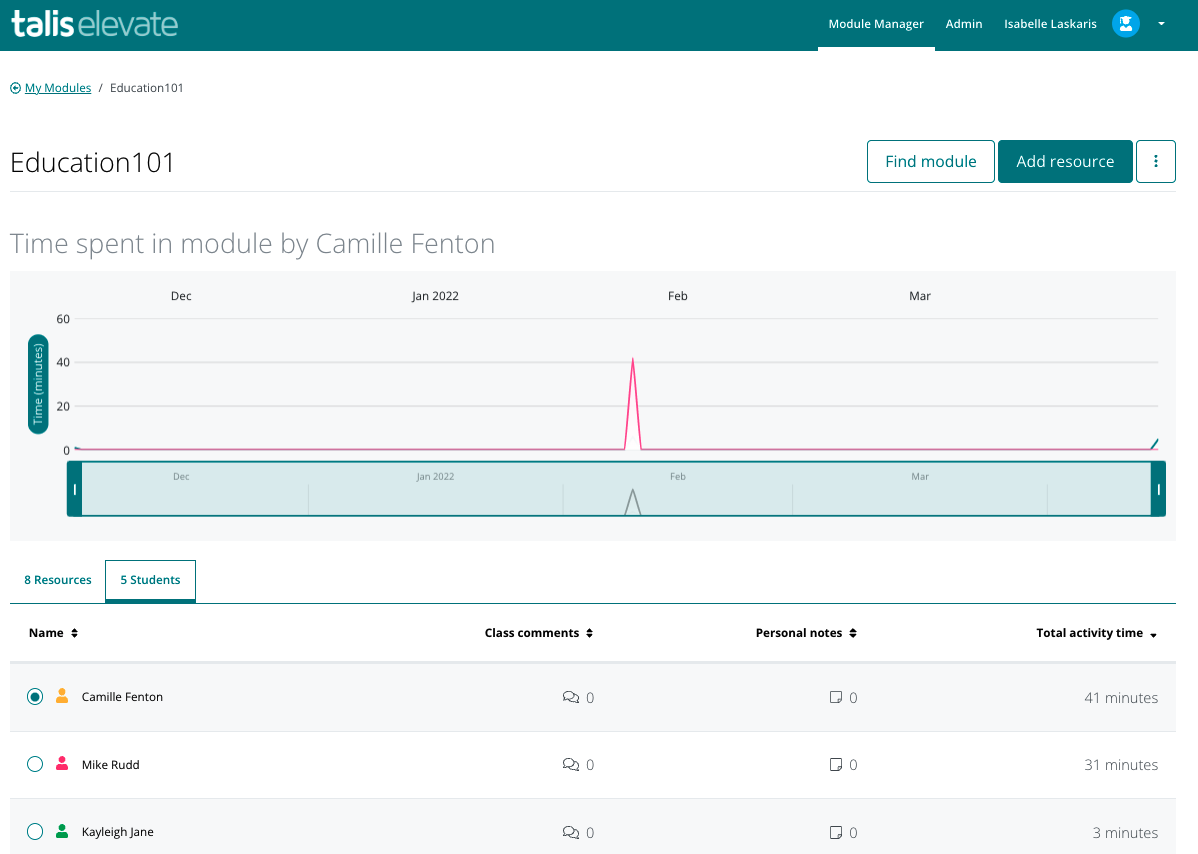
Task: Select Kayleigh Jane radio button
Action: [34, 831]
